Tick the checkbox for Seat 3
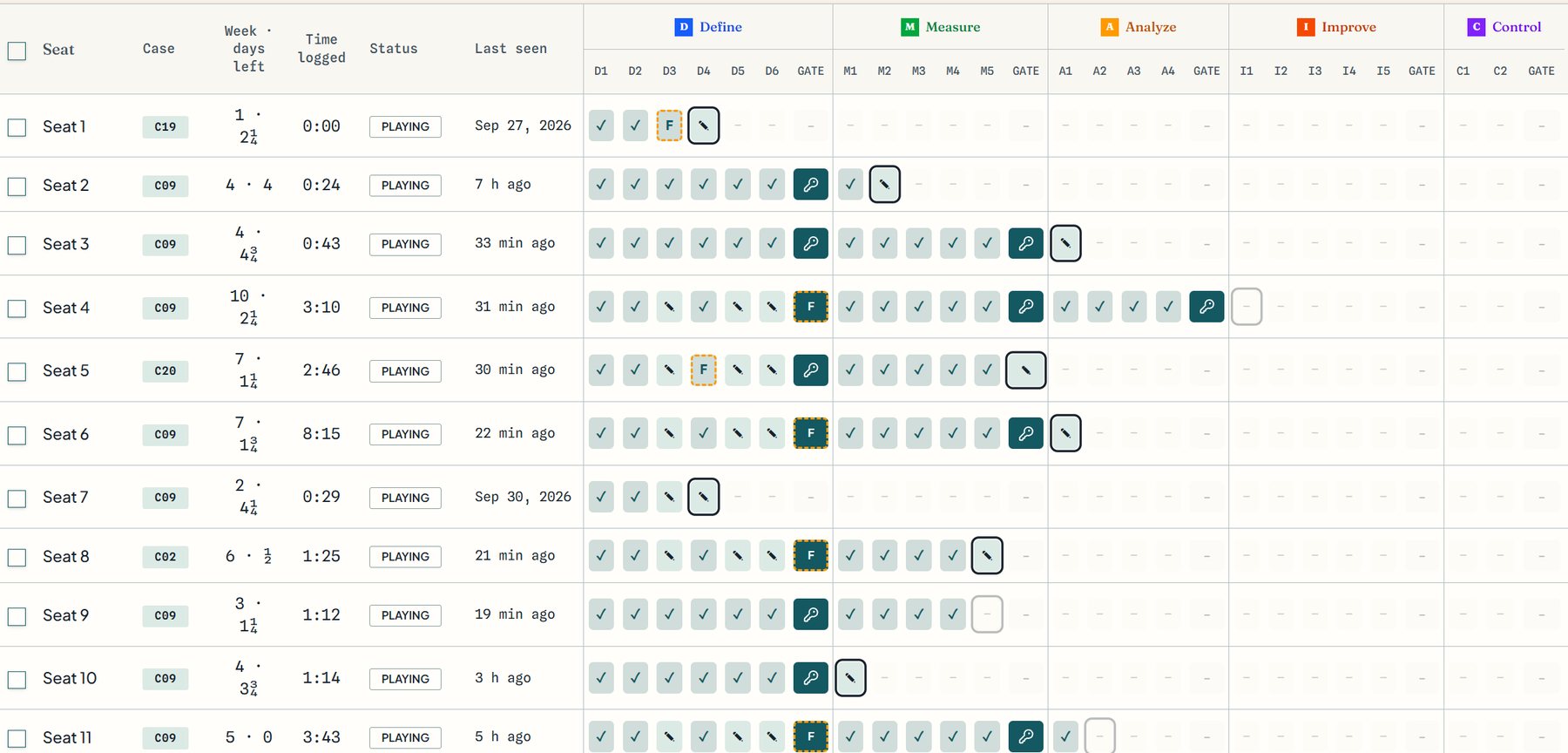The height and width of the screenshot is (753, 1568). pos(17,245)
